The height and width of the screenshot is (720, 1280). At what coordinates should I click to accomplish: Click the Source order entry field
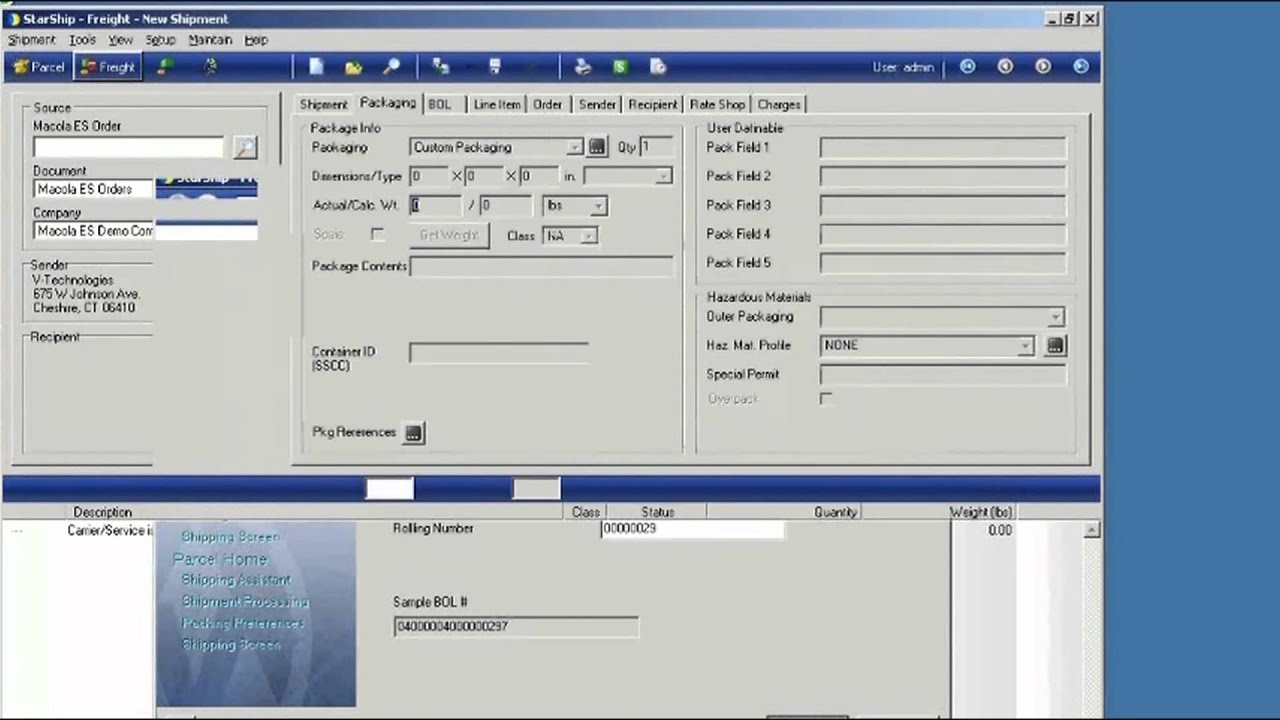pos(128,147)
